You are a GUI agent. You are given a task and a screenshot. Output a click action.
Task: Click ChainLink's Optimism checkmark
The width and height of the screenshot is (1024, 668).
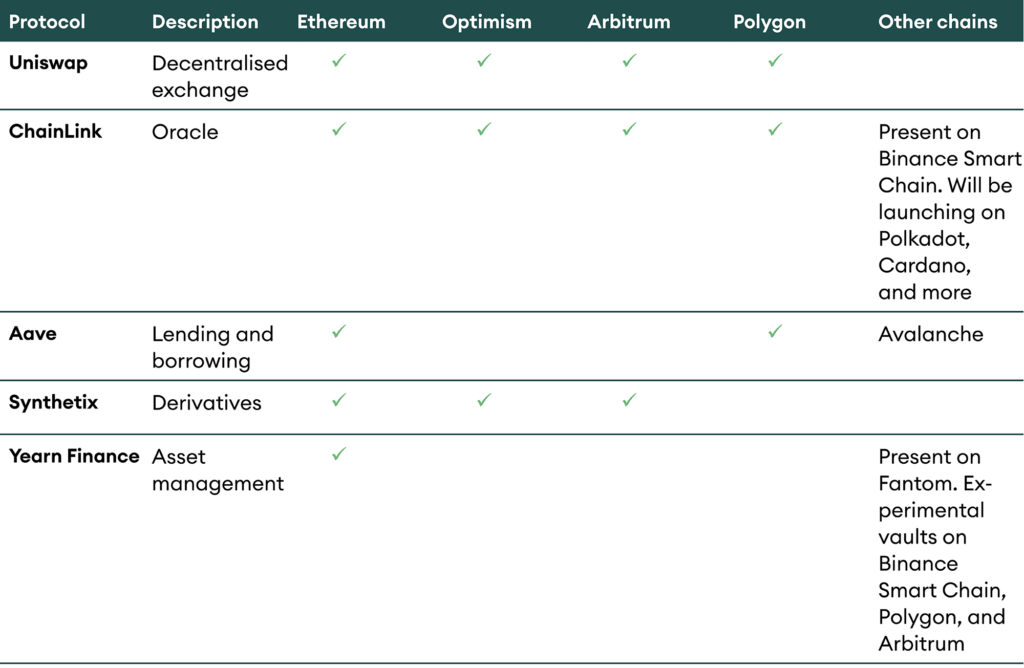(x=484, y=129)
